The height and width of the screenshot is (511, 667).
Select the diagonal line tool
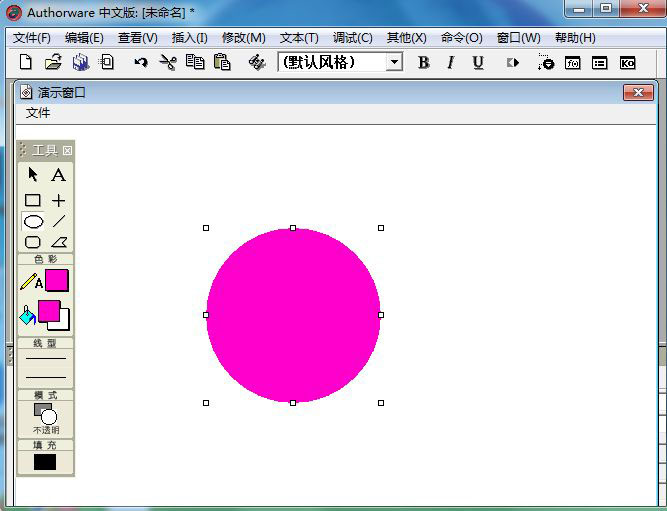59,222
